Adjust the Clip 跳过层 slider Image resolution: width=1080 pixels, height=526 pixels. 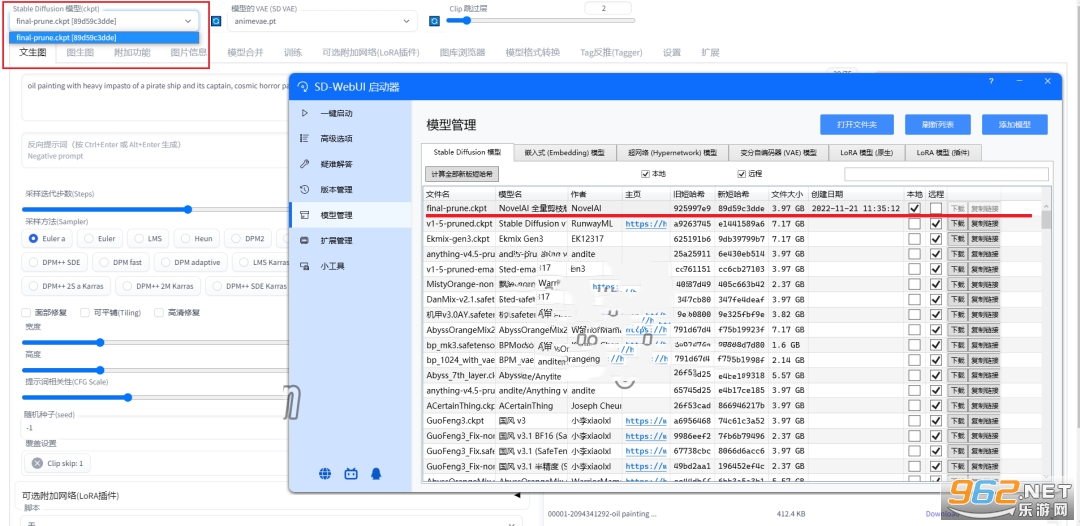(x=541, y=20)
